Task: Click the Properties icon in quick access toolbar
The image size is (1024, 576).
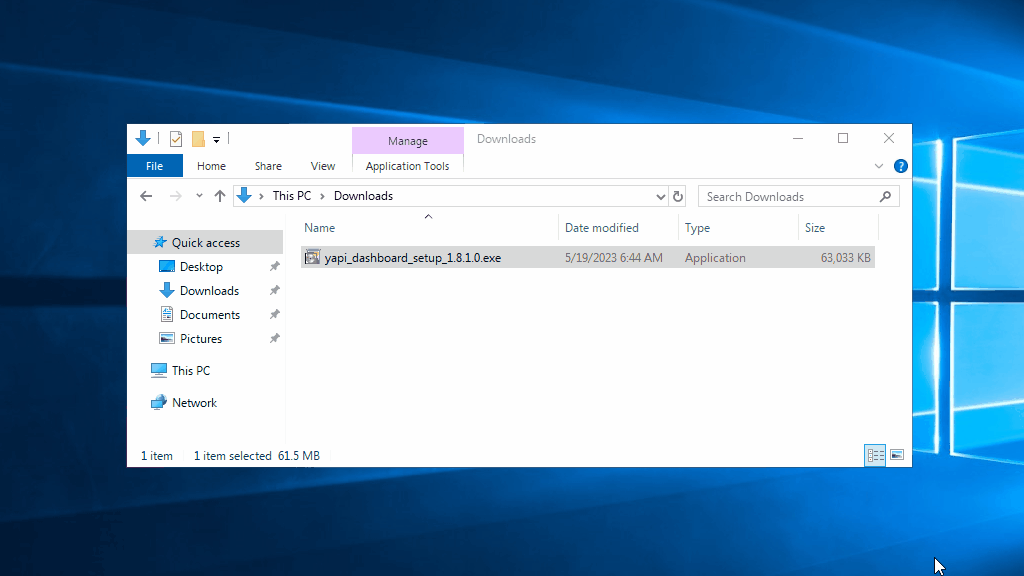Action: 176,139
